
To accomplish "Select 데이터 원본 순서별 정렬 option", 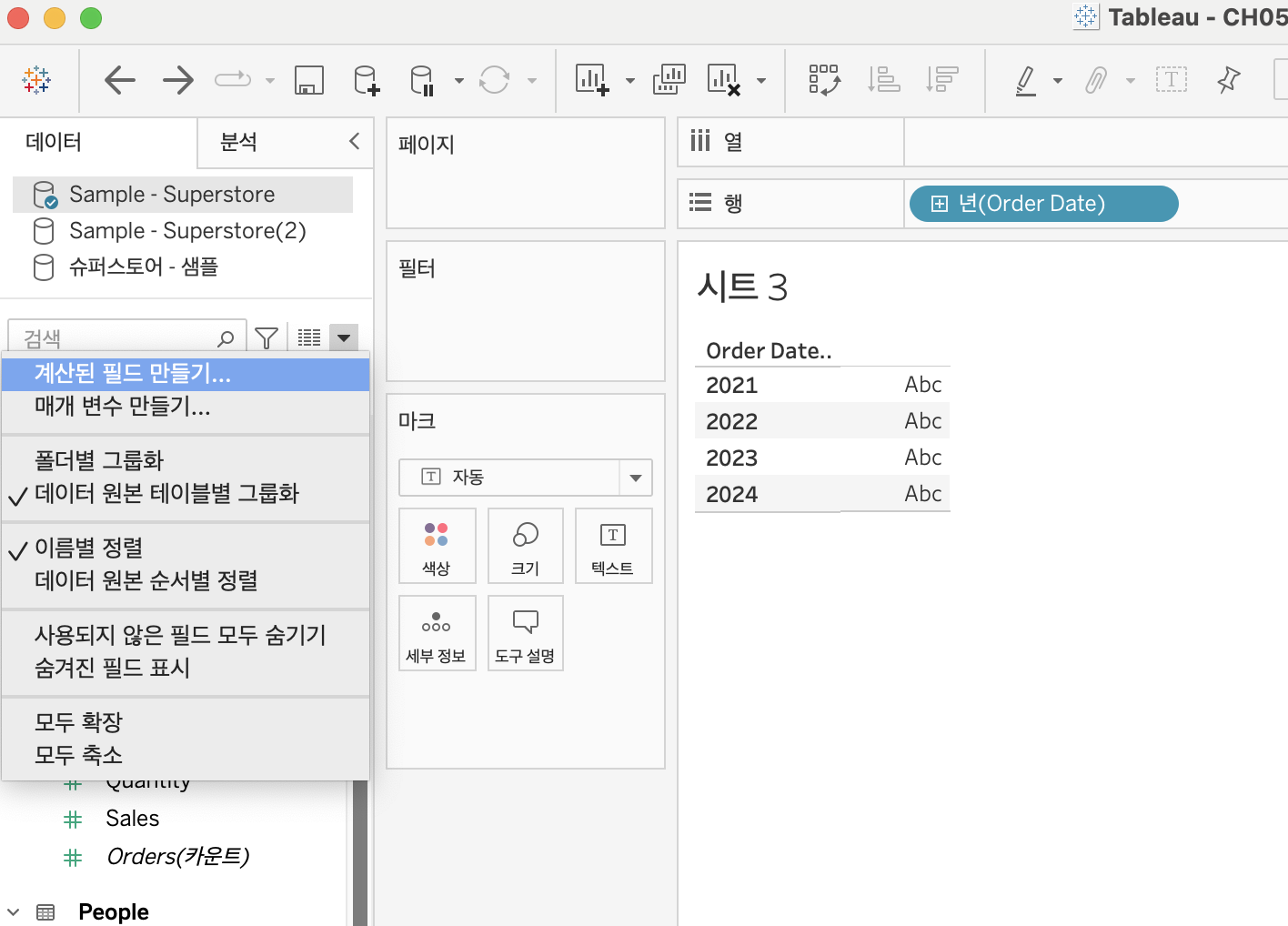I will (186, 581).
